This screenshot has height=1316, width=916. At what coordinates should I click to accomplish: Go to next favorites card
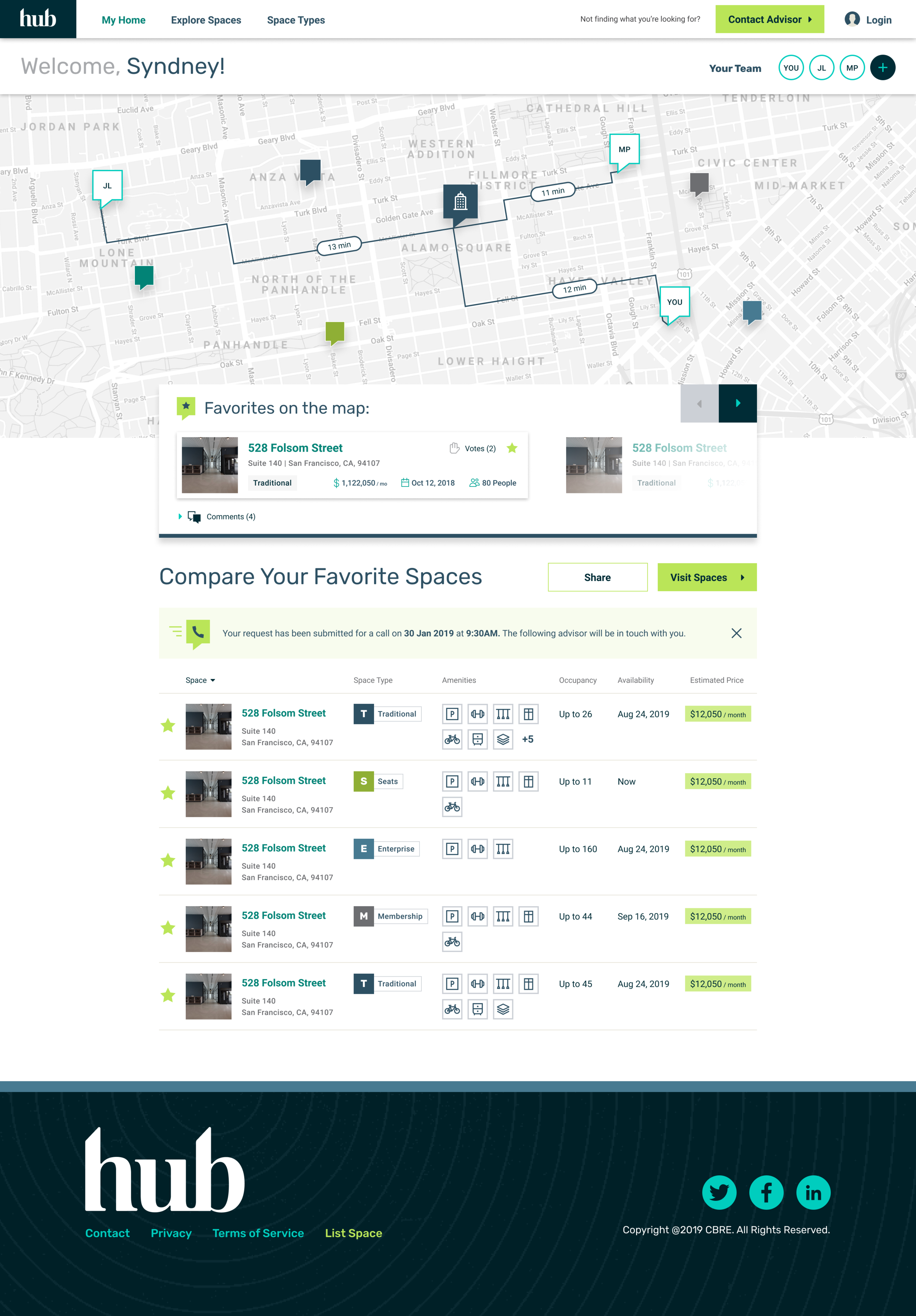point(738,404)
